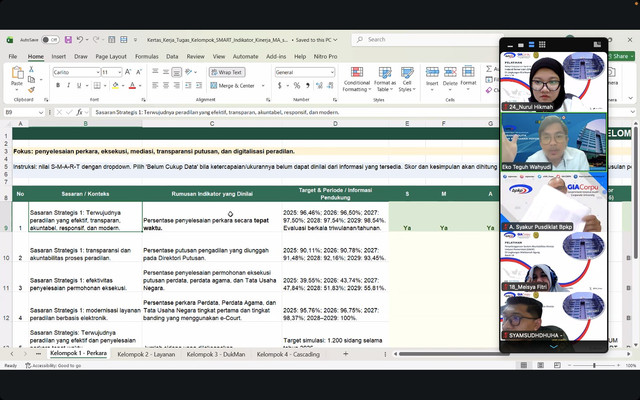
Task: Toggle Wrap Text for selected cell
Action: (x=227, y=72)
